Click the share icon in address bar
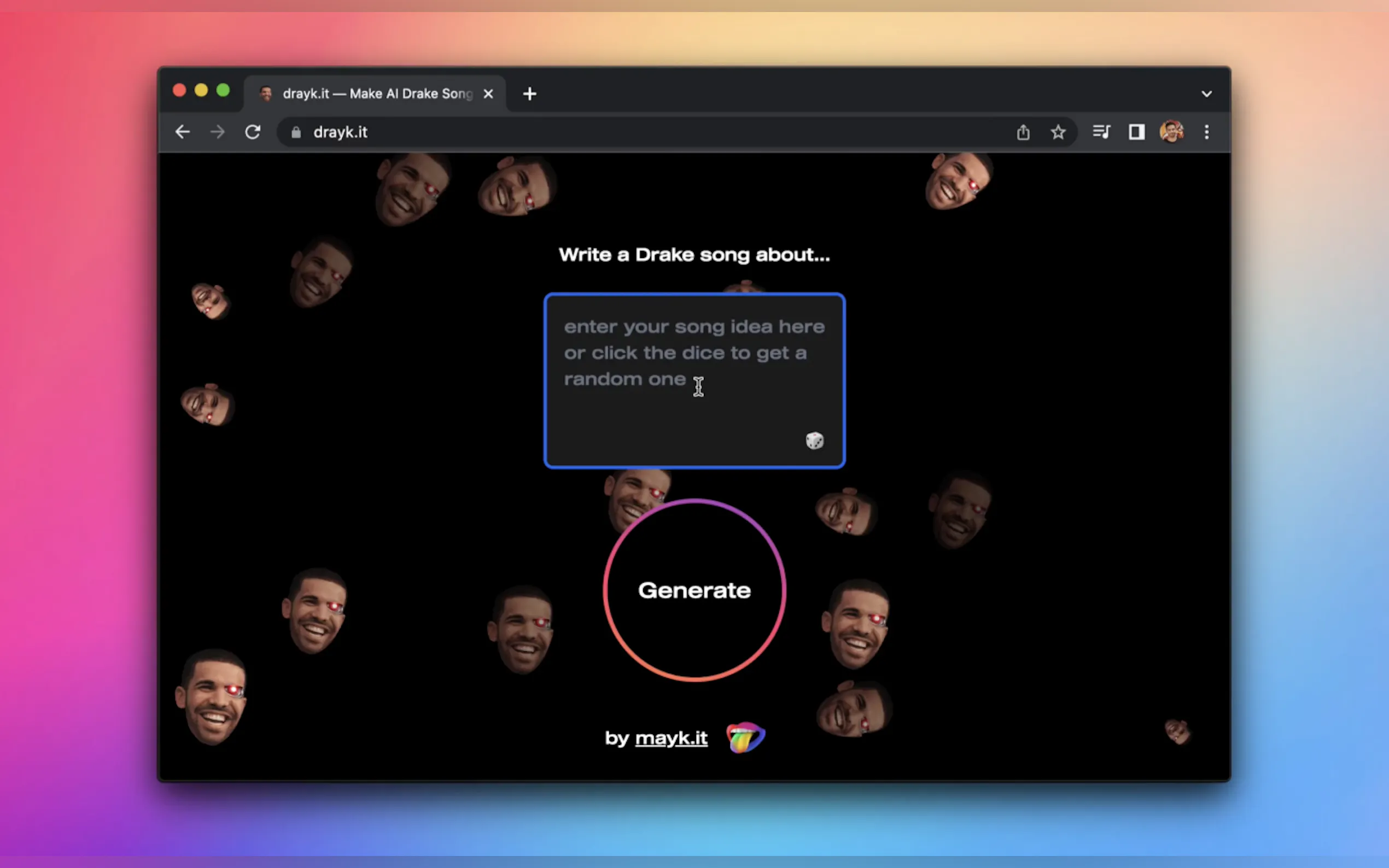The image size is (1389, 868). coord(1023,132)
